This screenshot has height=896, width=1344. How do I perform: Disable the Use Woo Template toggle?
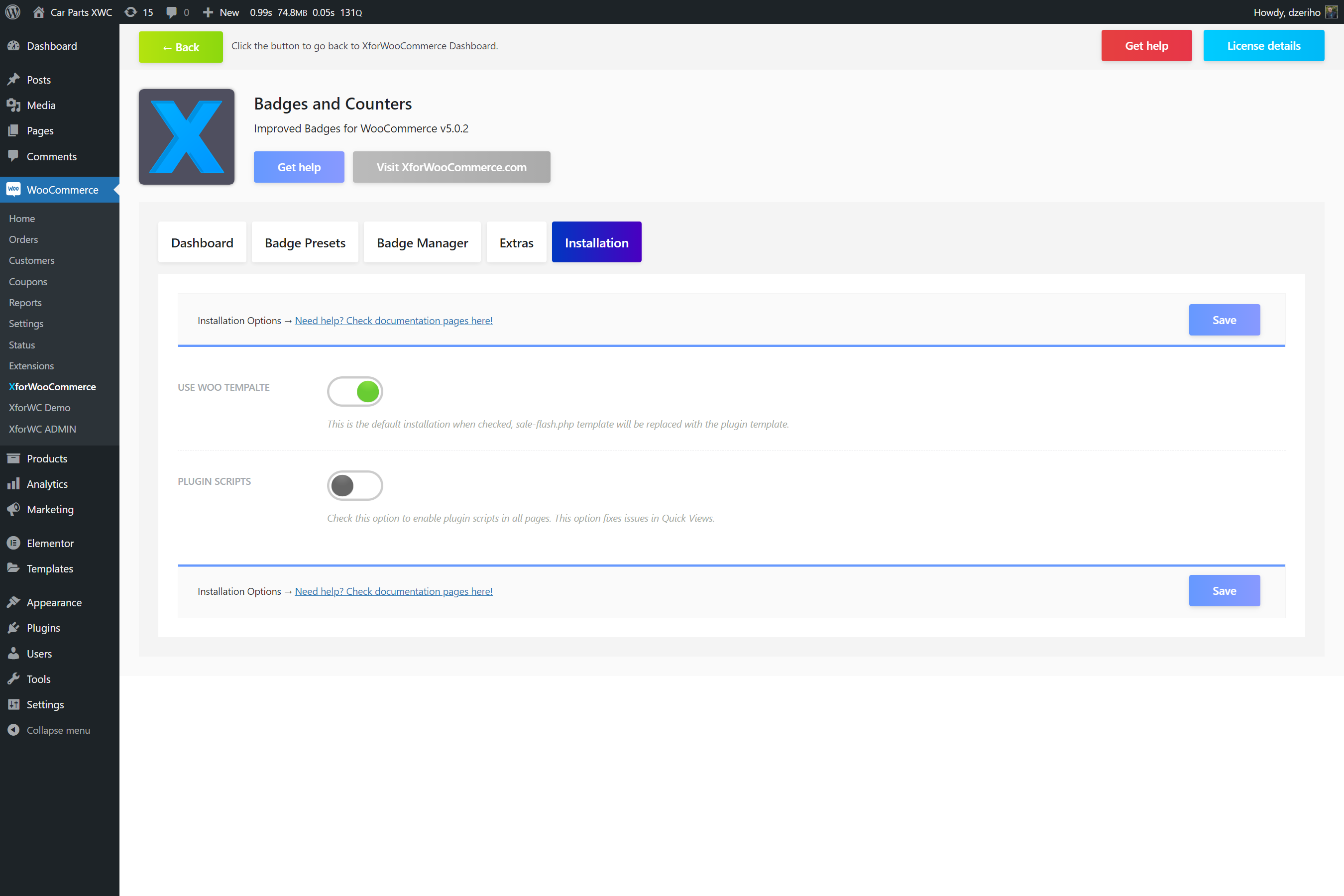point(355,391)
